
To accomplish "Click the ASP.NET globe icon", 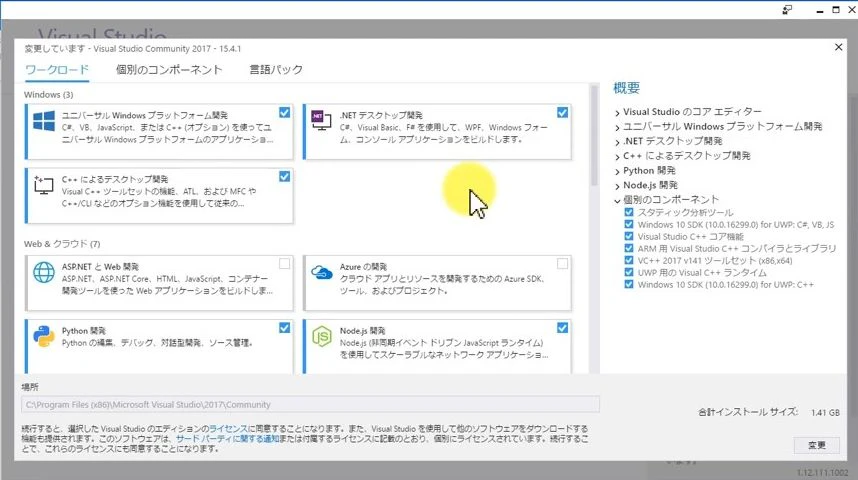I will point(44,272).
